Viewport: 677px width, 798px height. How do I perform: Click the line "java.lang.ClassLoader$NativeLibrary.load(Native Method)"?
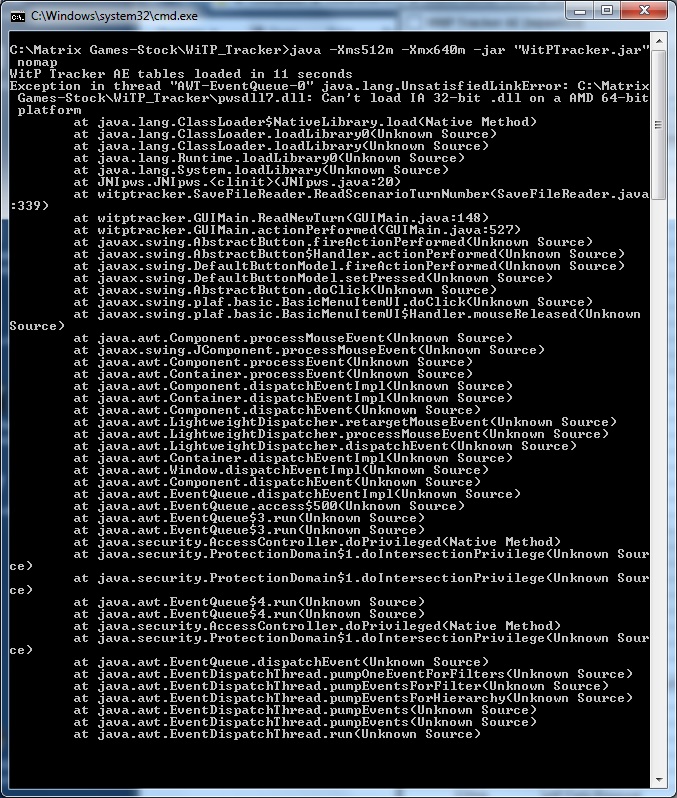305,122
